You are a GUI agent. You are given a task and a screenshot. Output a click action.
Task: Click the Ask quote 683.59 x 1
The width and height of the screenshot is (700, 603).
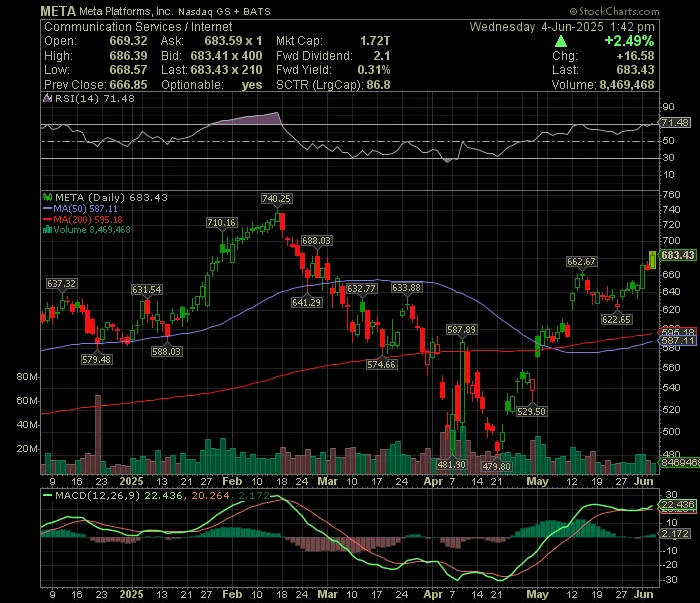[x=233, y=41]
